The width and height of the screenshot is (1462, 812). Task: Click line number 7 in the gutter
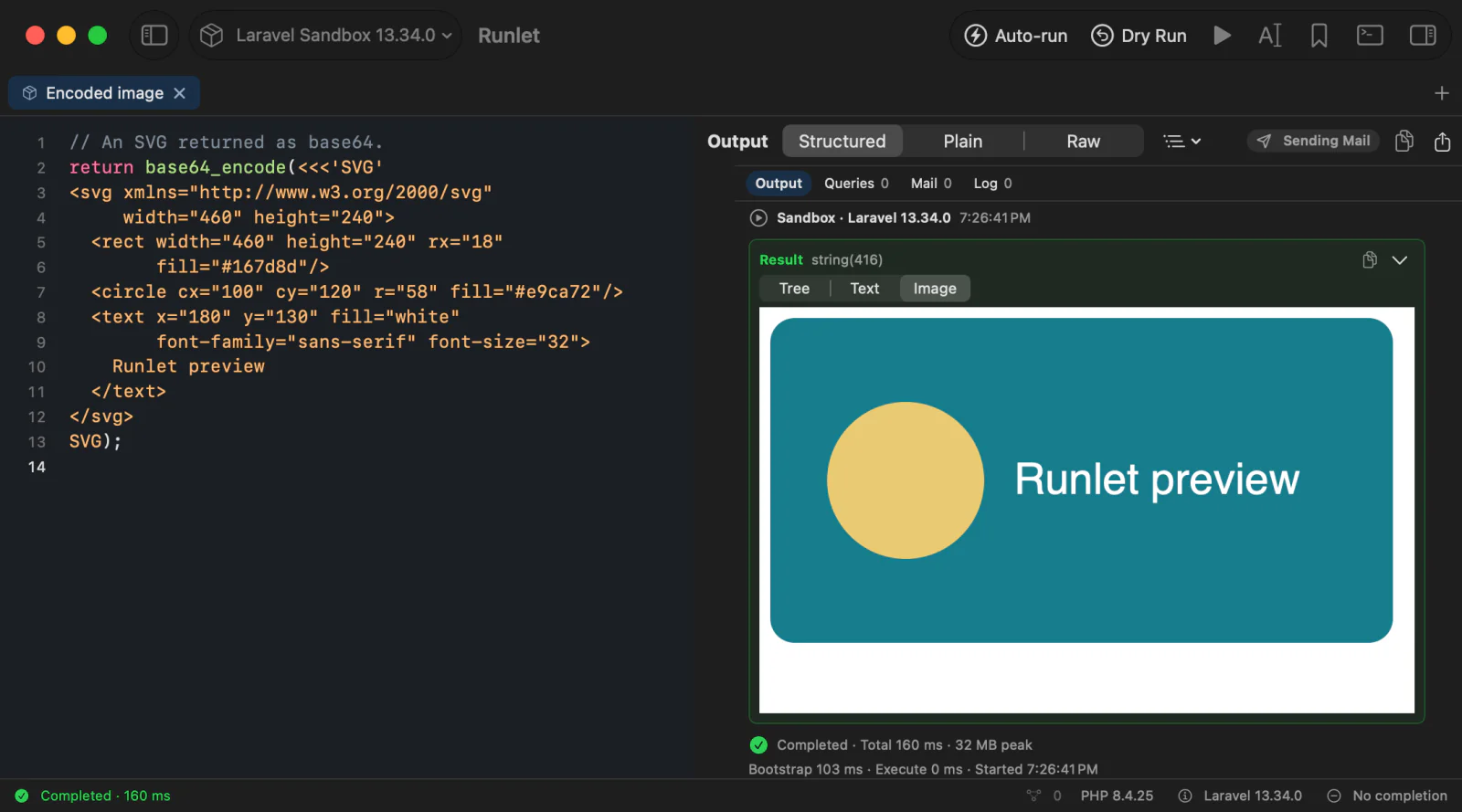[40, 292]
